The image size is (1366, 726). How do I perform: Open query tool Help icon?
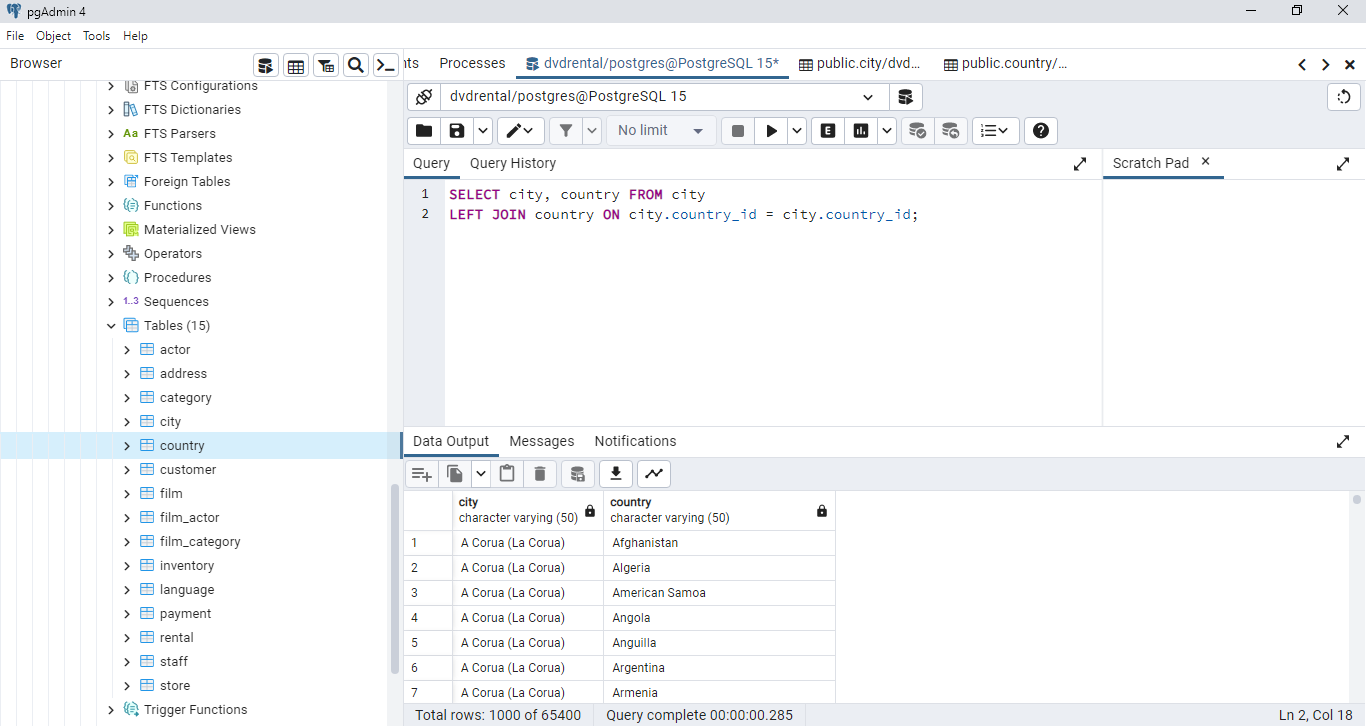[x=1041, y=131]
